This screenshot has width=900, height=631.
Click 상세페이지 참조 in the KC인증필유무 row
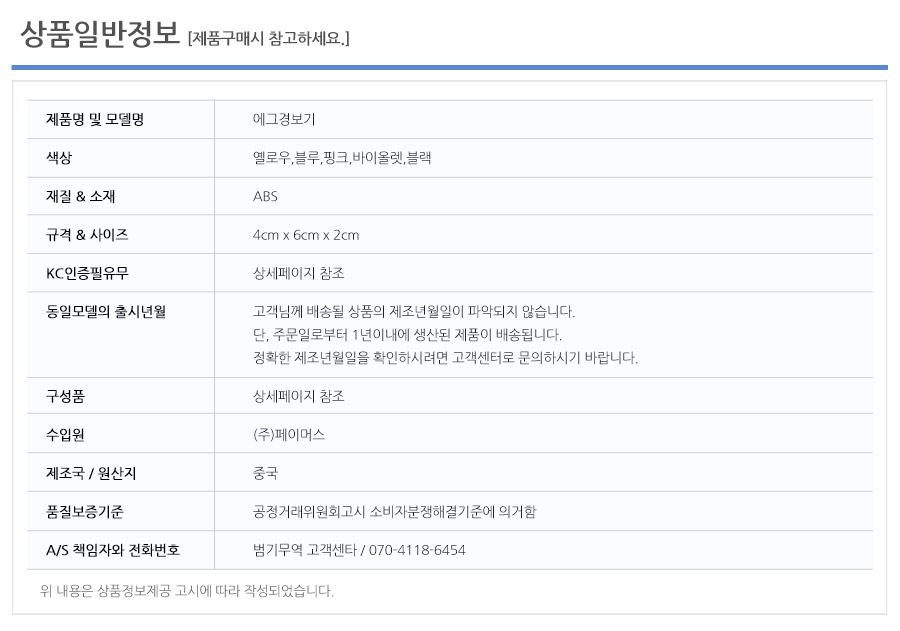298,273
